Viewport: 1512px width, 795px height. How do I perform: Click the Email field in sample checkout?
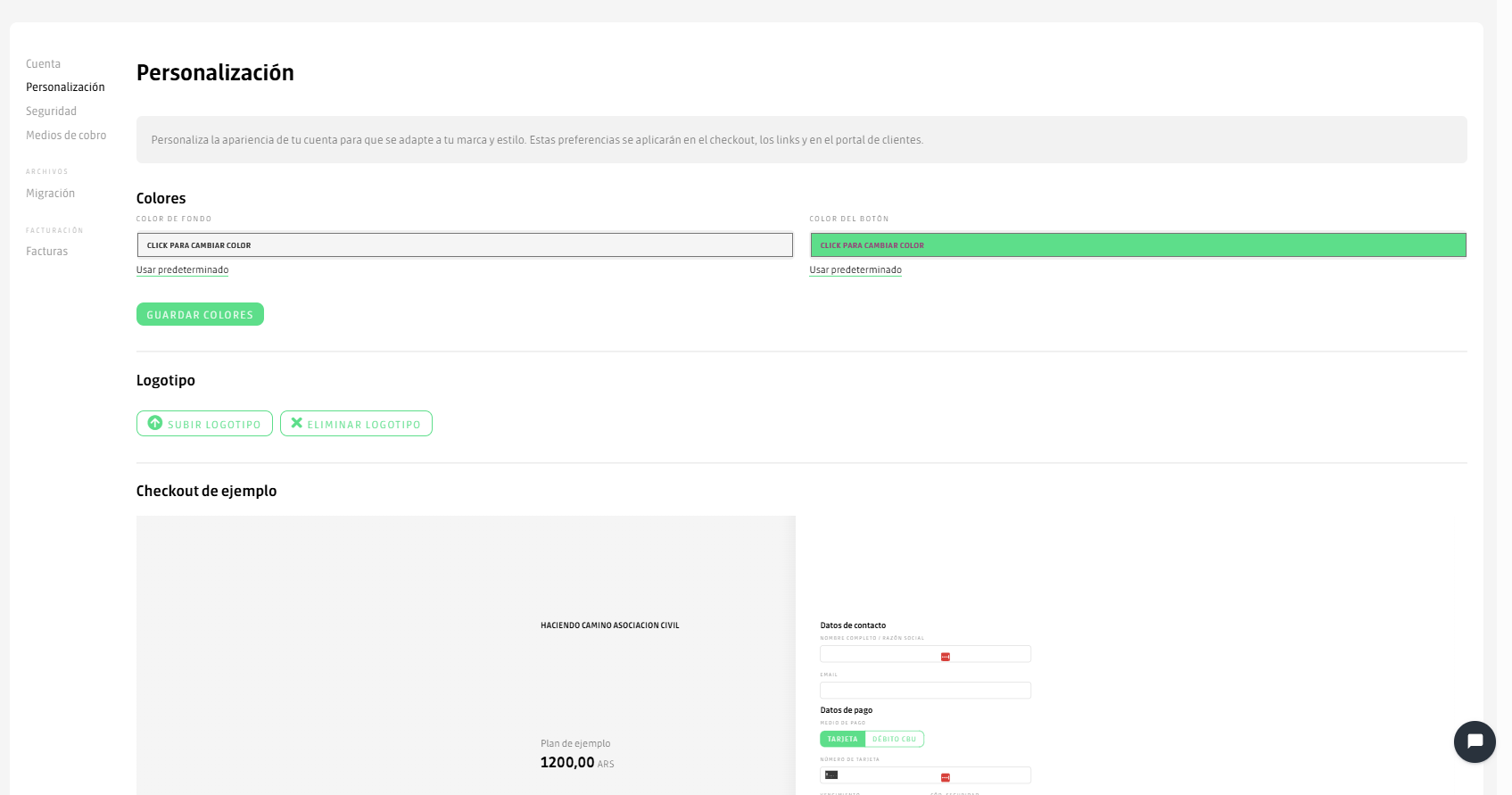point(925,691)
